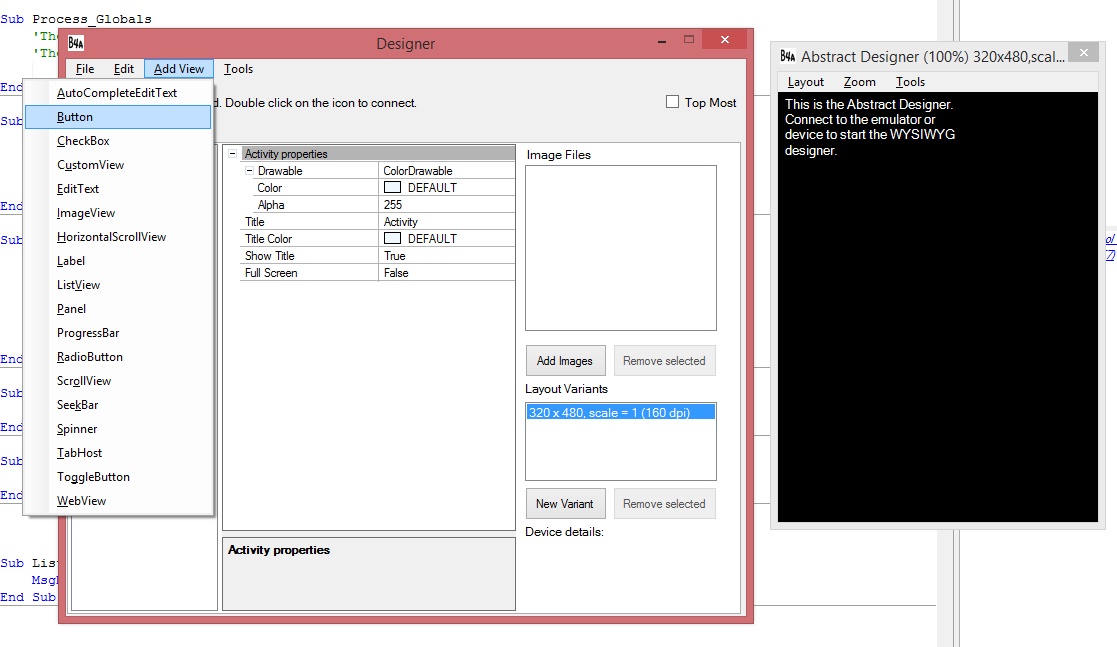1117x647 pixels.
Task: Add a Button view from menu
Action: [118, 117]
